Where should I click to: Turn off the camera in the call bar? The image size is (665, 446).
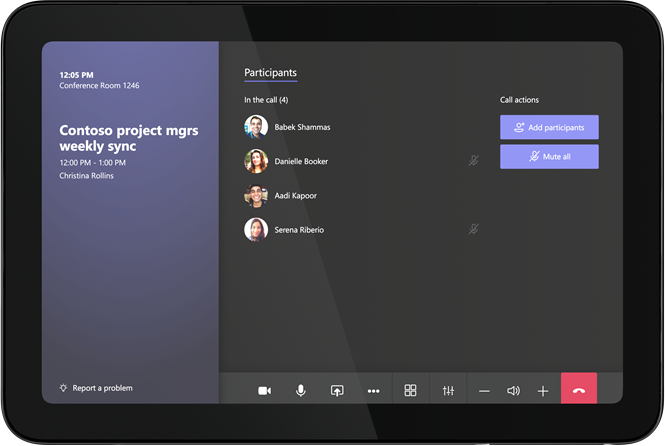point(264,390)
